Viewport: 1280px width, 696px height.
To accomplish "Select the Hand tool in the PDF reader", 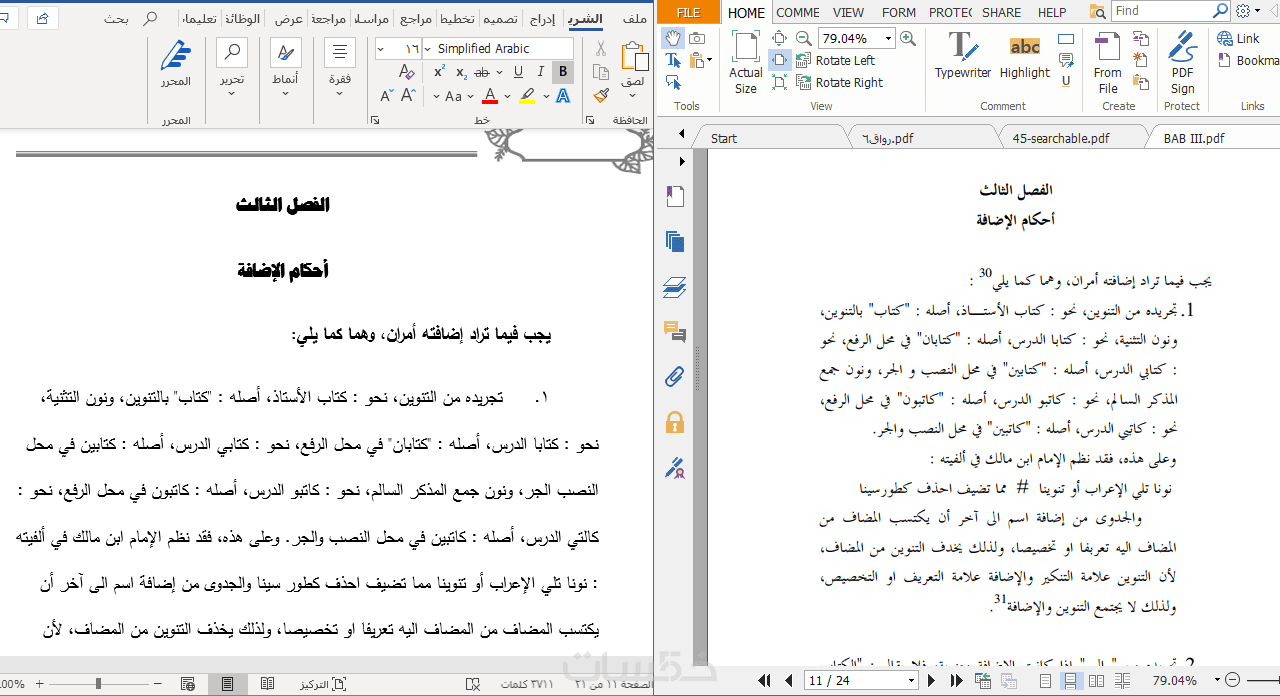I will point(674,38).
